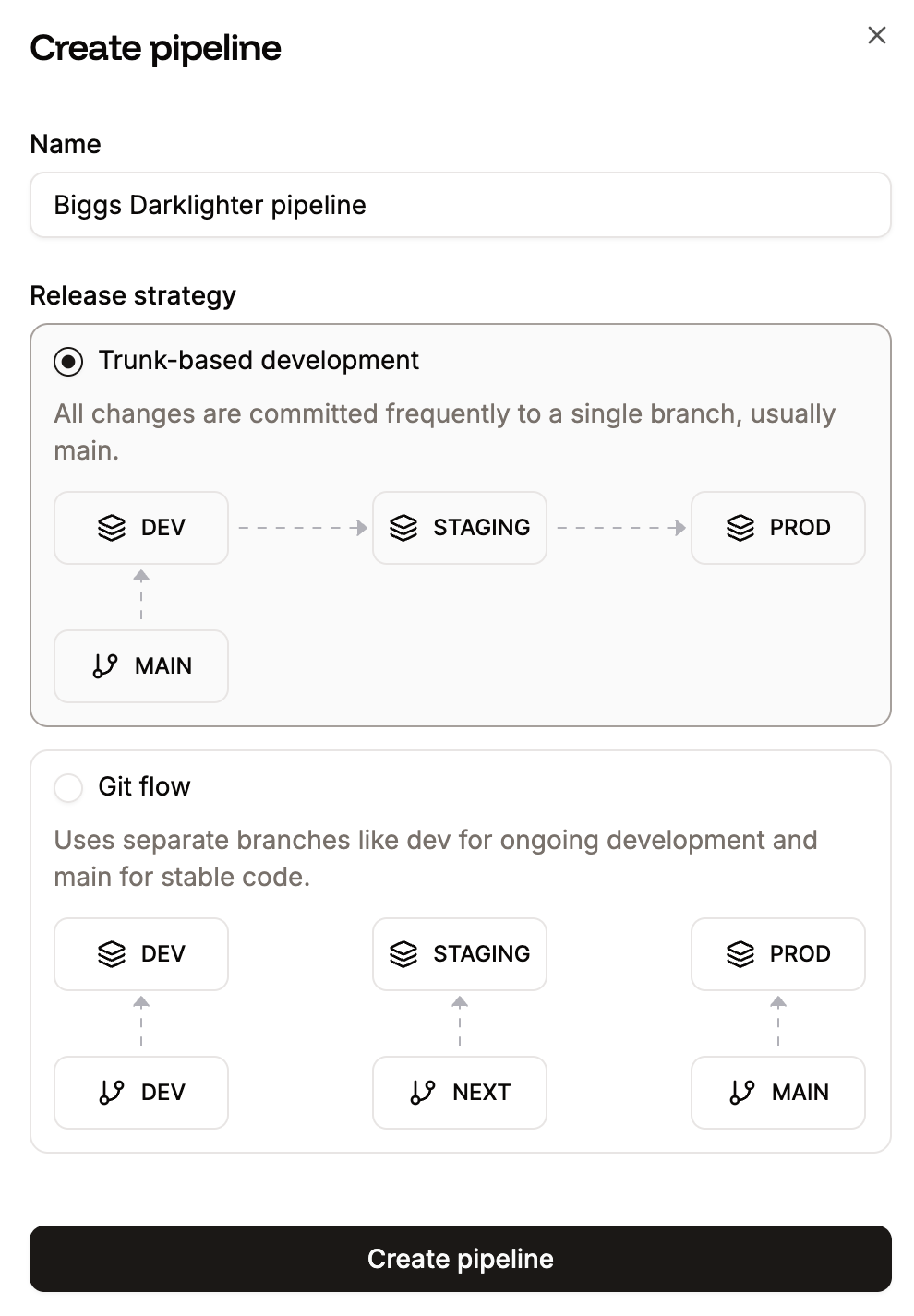
Task: Open the PROD environment card in Git flow
Action: click(x=778, y=953)
